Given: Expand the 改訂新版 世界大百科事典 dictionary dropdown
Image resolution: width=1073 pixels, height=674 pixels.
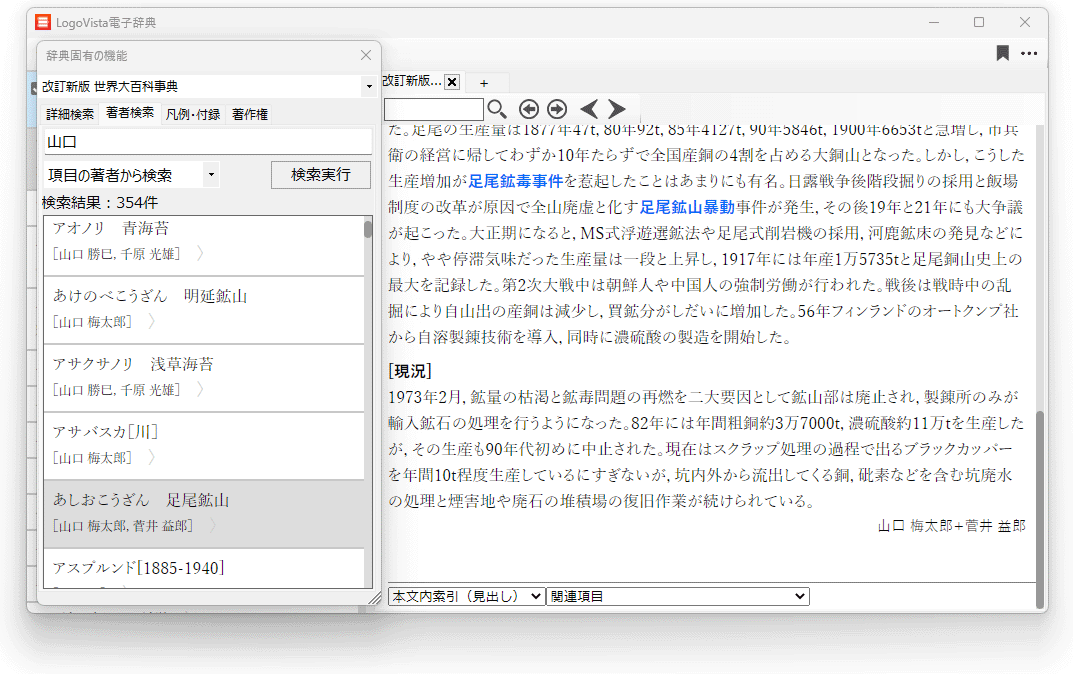Looking at the screenshot, I should coord(368,87).
